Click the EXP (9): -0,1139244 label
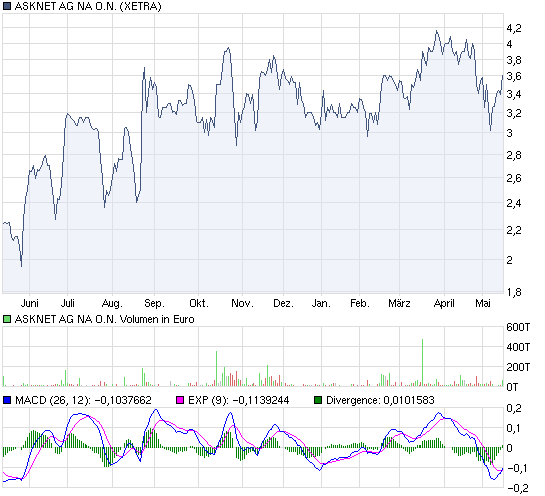This screenshot has height=496, width=545. (238, 400)
